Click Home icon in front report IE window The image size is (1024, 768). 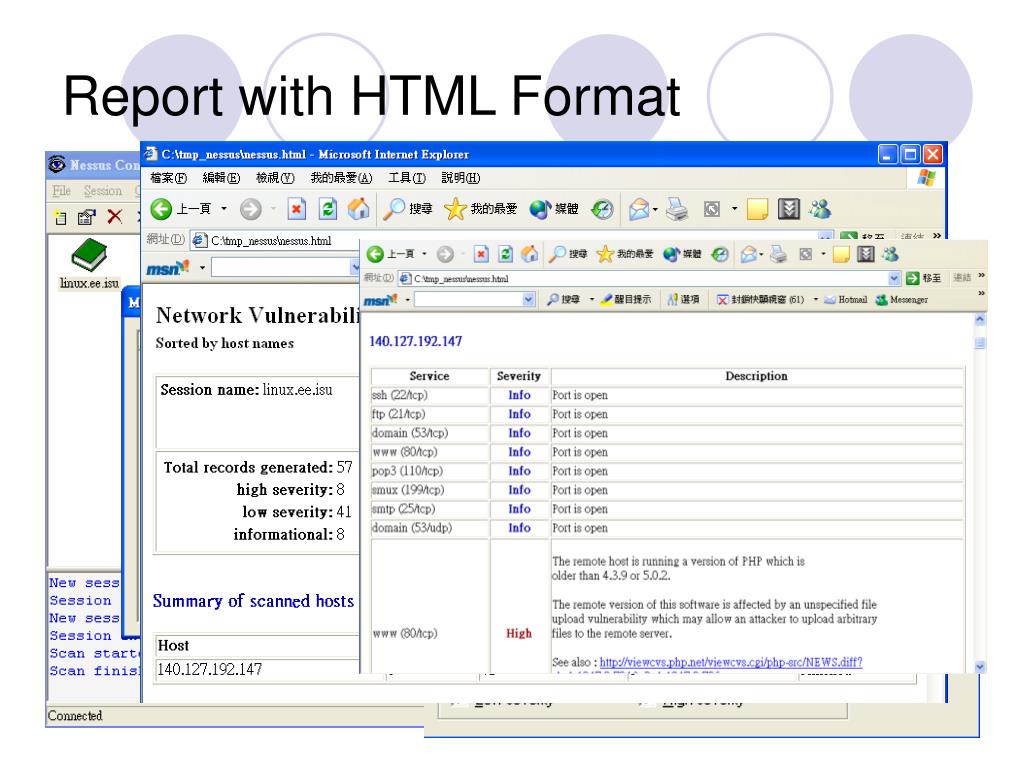[530, 254]
